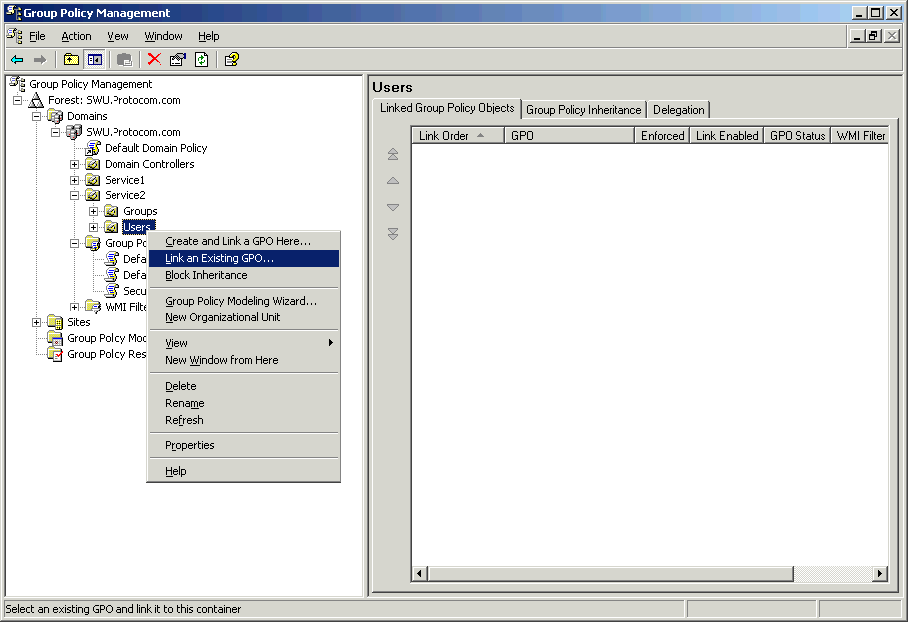Viewport: 908px width, 622px height.
Task: Click the Refresh toolbar icon
Action: (201, 60)
